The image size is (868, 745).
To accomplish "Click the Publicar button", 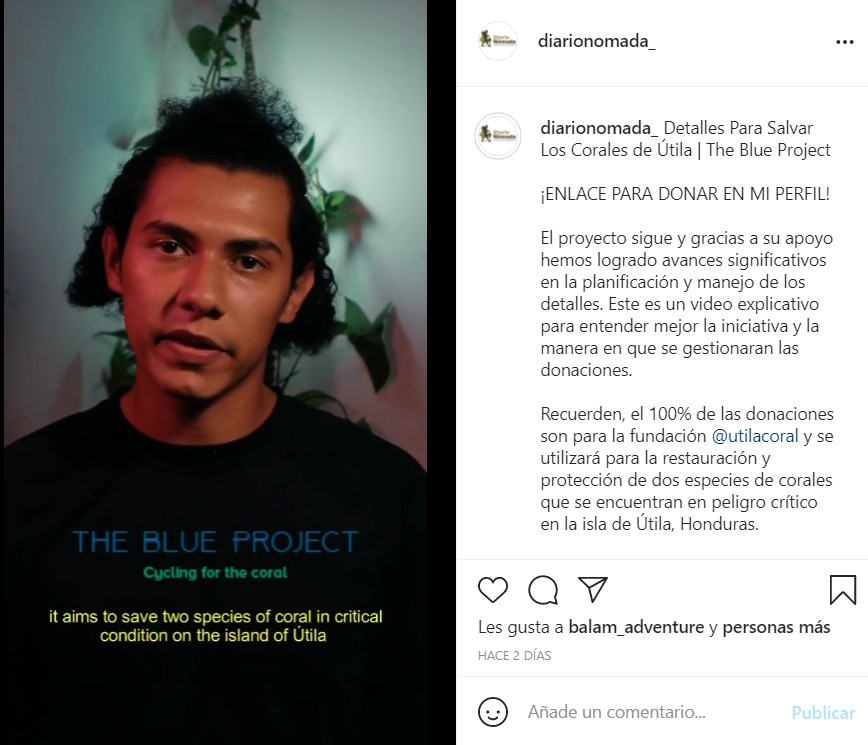I will click(x=823, y=712).
